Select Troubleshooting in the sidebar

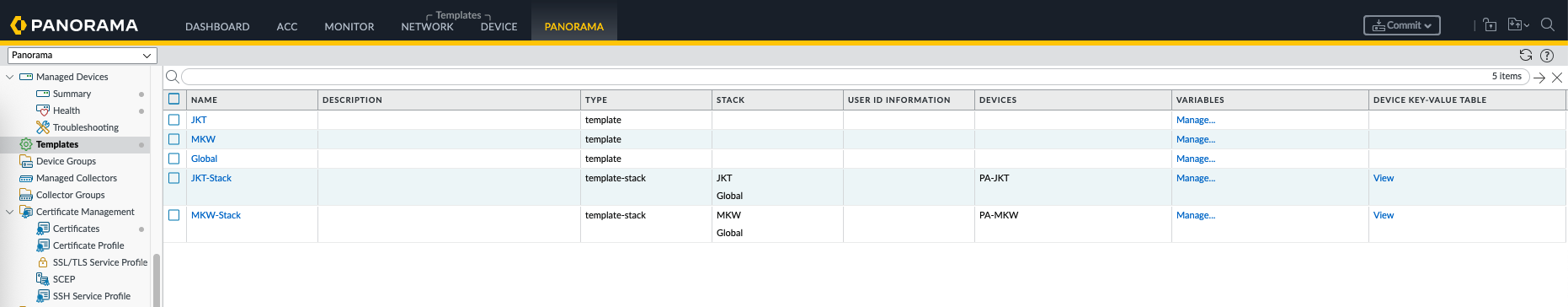coord(86,127)
